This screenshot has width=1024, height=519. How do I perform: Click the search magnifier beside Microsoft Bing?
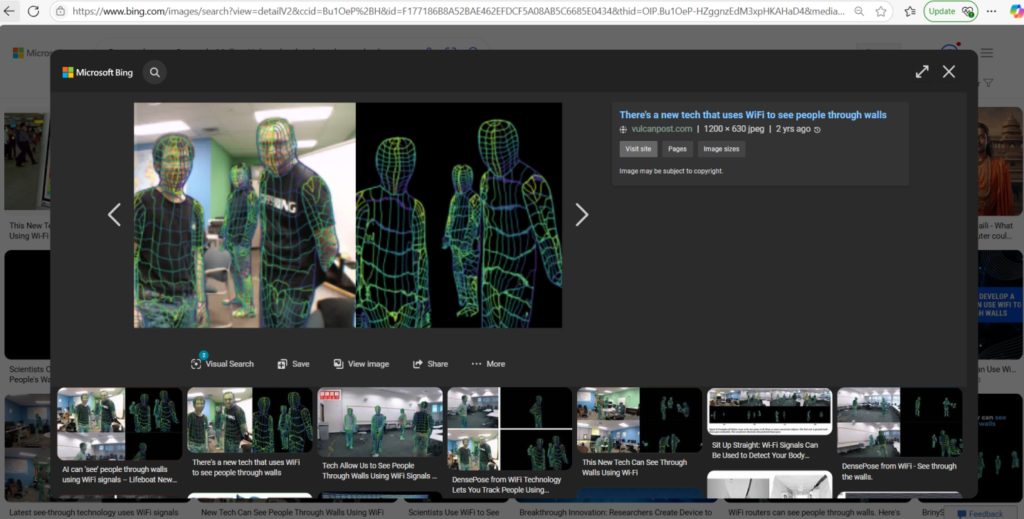point(154,72)
